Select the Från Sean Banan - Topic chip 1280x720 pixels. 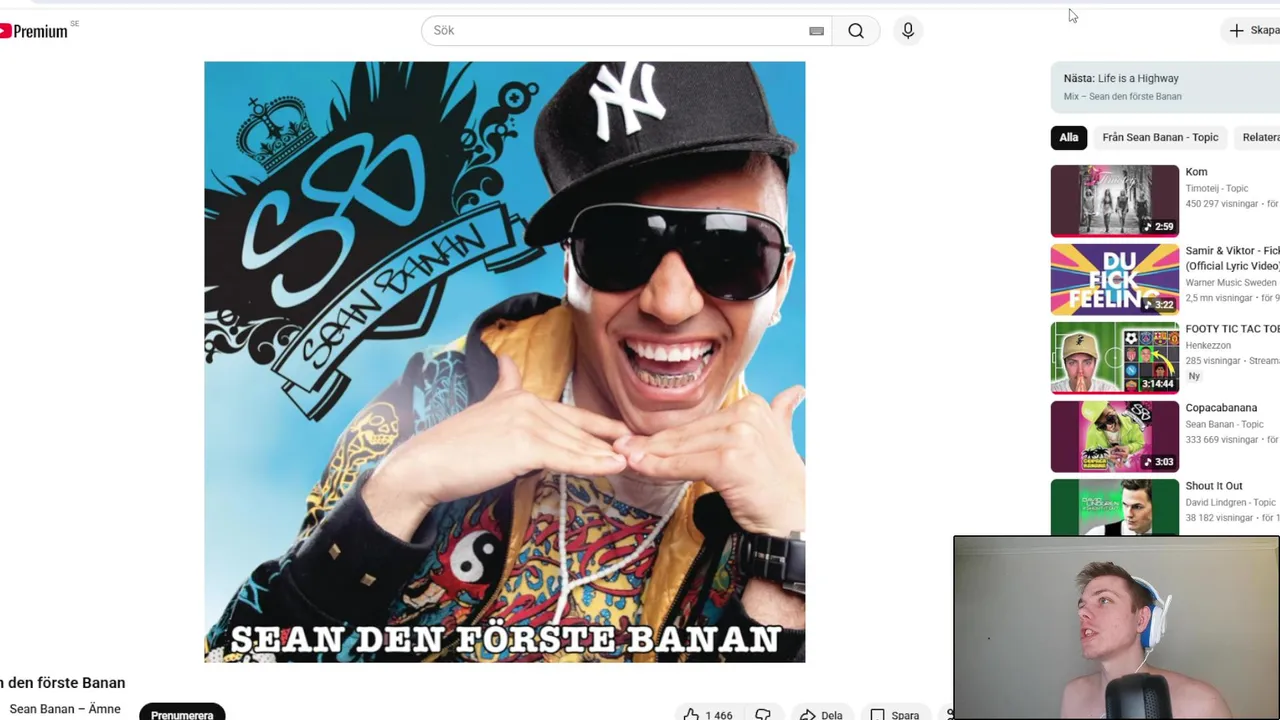1160,137
